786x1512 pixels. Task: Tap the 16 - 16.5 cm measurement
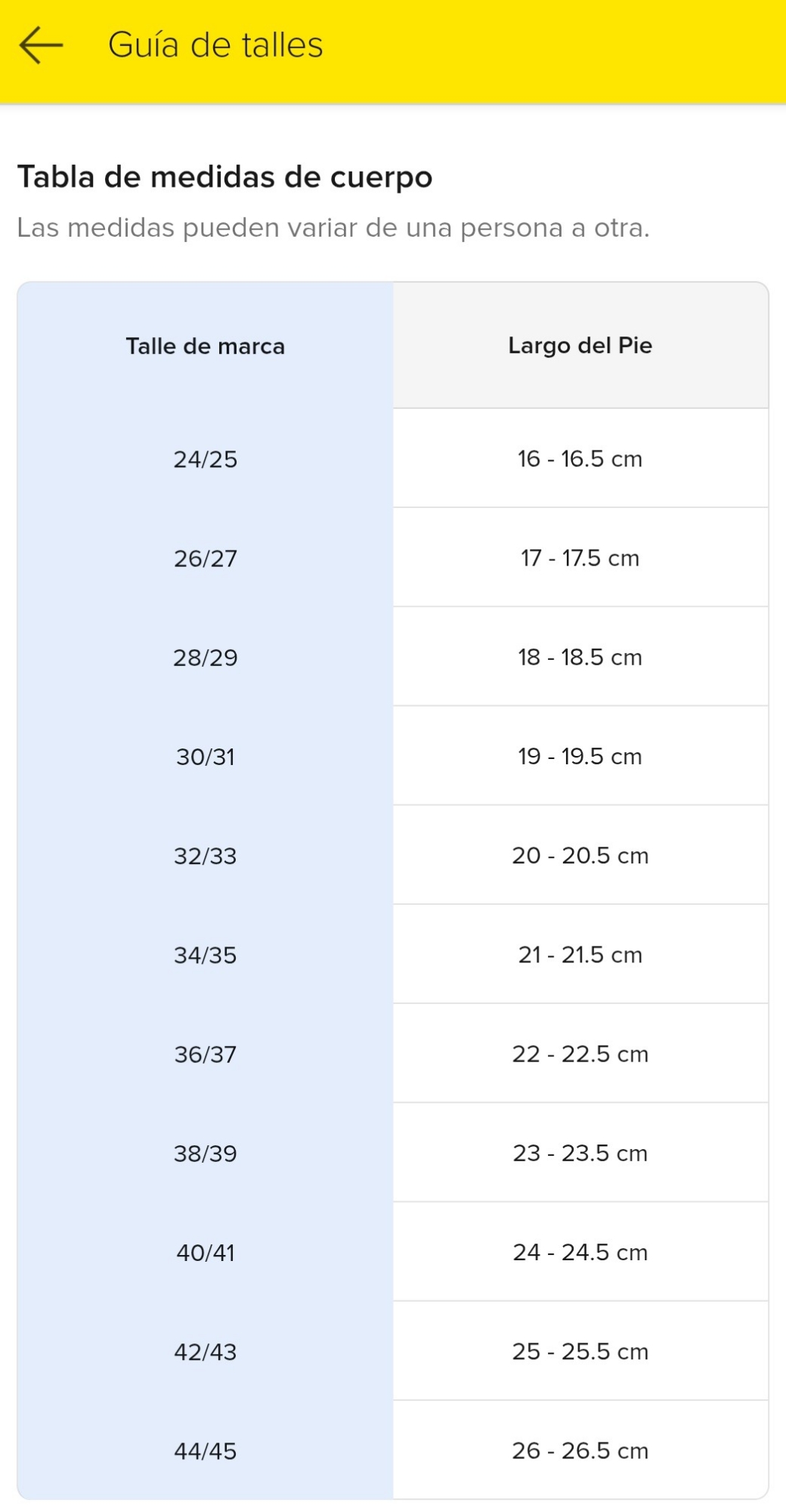580,459
